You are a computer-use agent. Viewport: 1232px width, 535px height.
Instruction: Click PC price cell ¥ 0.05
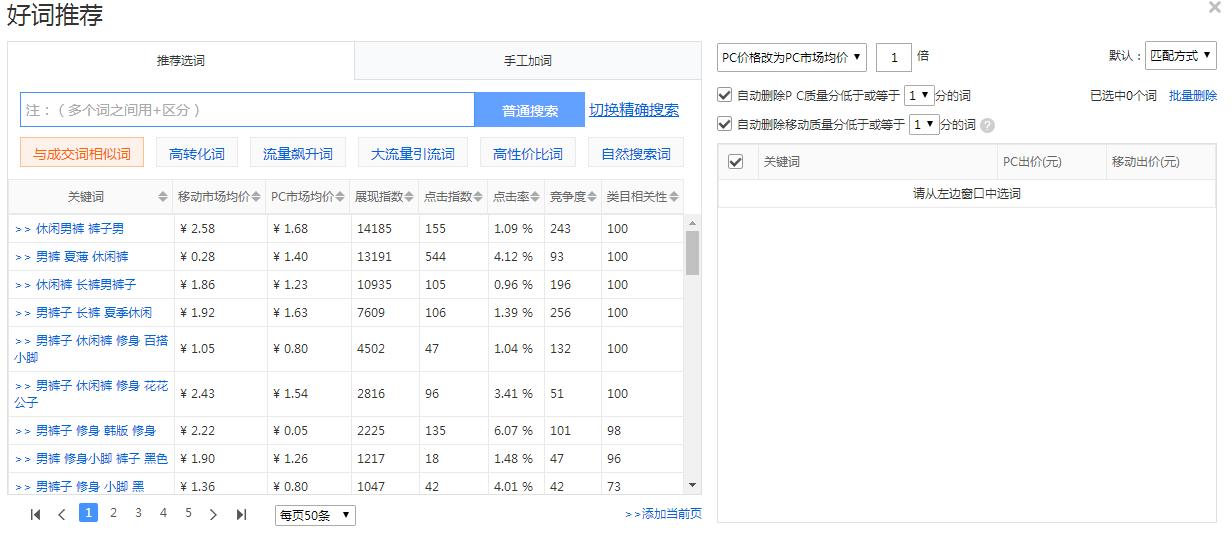290,431
